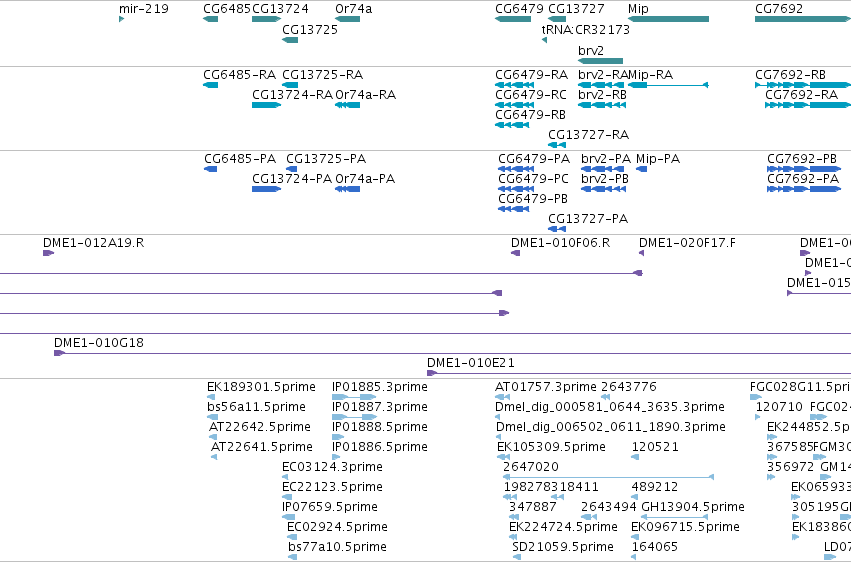Image resolution: width=851 pixels, height=562 pixels.
Task: Select the CG7692 gene label
Action: tap(779, 9)
